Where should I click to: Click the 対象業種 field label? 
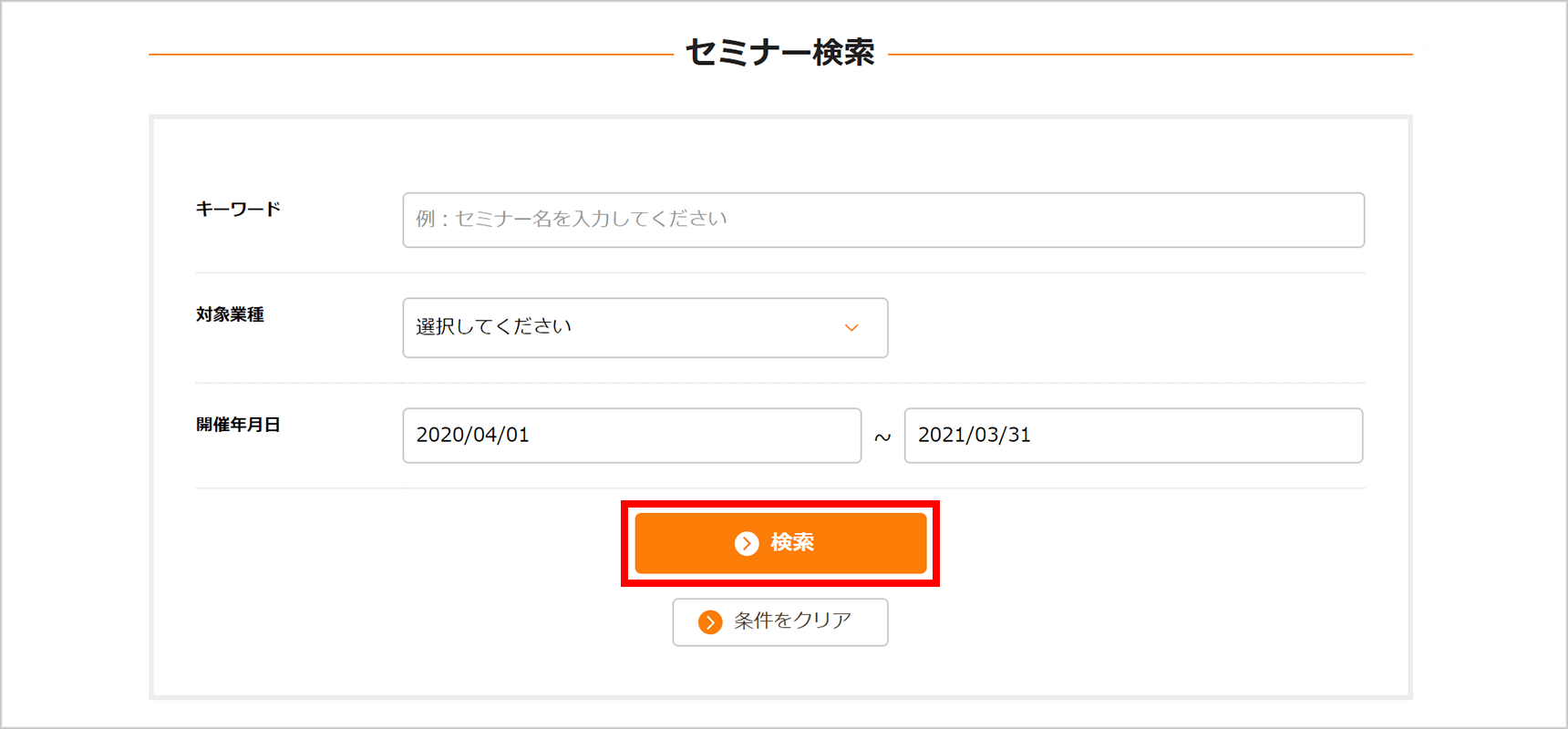click(230, 314)
